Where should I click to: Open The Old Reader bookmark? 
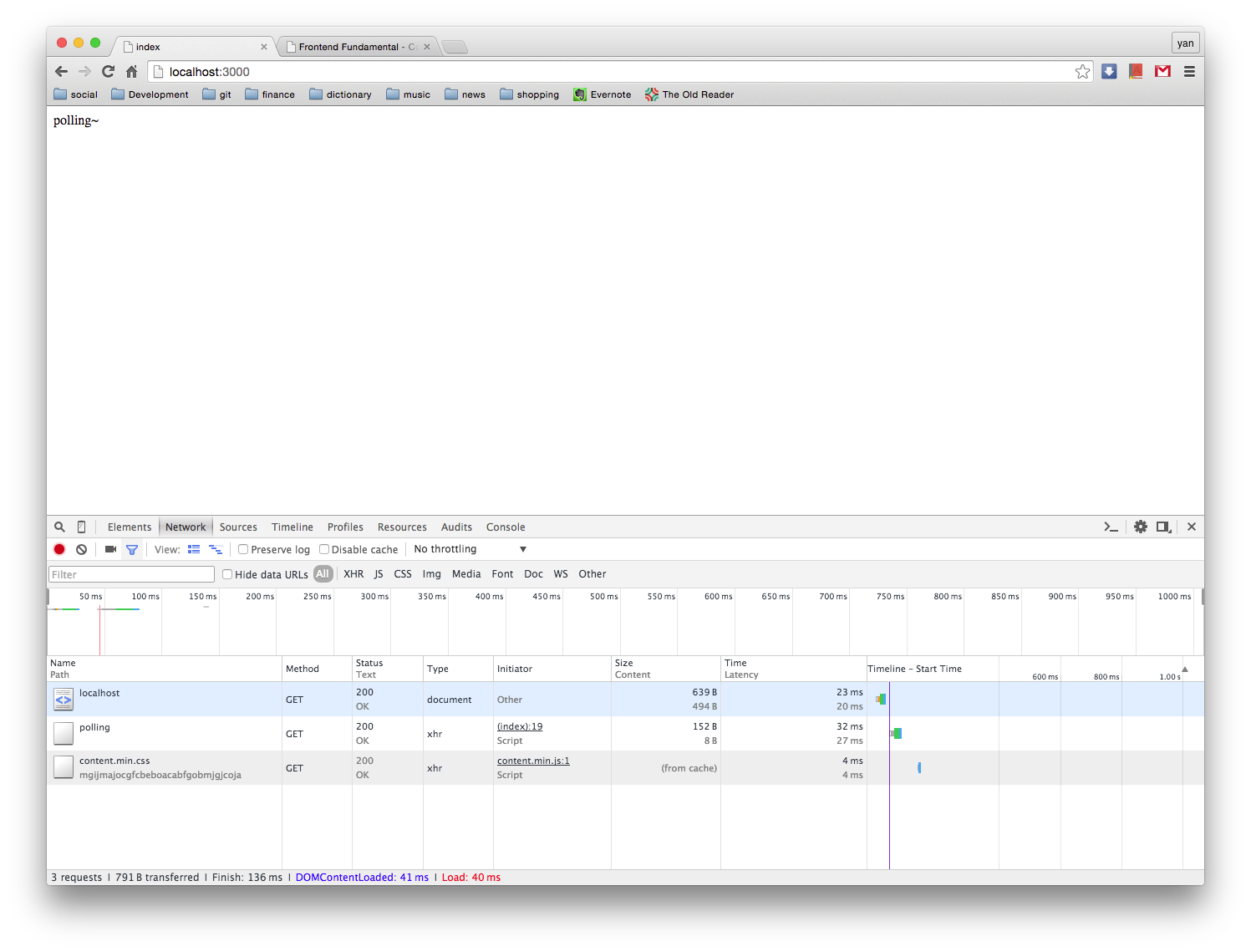click(x=689, y=94)
